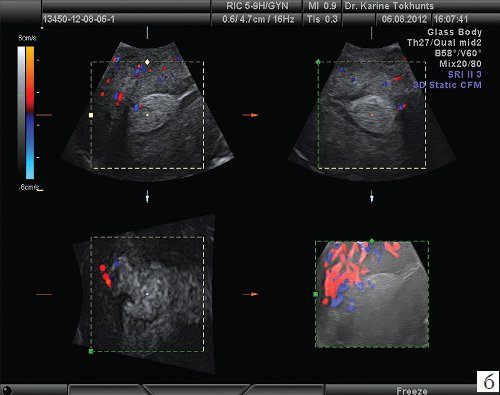The width and height of the screenshot is (500, 395).
Task: Click the orange baseline marker beside color scale
Action: click(44, 115)
